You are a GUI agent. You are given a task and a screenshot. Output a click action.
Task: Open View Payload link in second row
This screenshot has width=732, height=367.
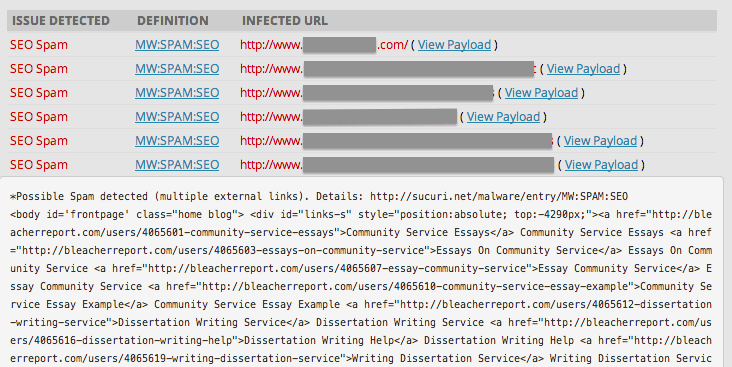tap(583, 69)
